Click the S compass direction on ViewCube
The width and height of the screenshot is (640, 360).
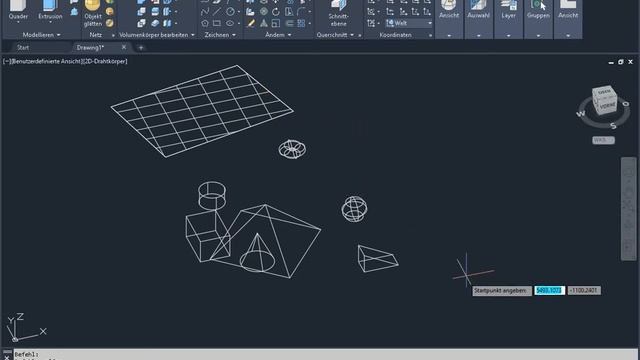click(x=613, y=126)
